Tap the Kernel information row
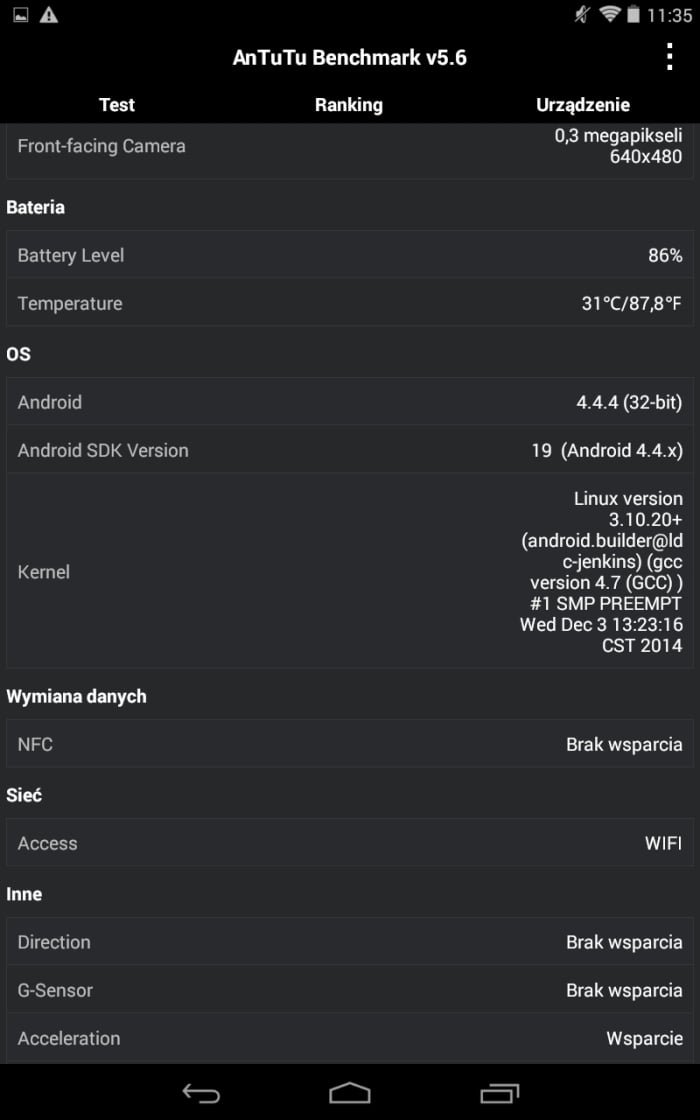The height and width of the screenshot is (1120, 700). point(350,571)
